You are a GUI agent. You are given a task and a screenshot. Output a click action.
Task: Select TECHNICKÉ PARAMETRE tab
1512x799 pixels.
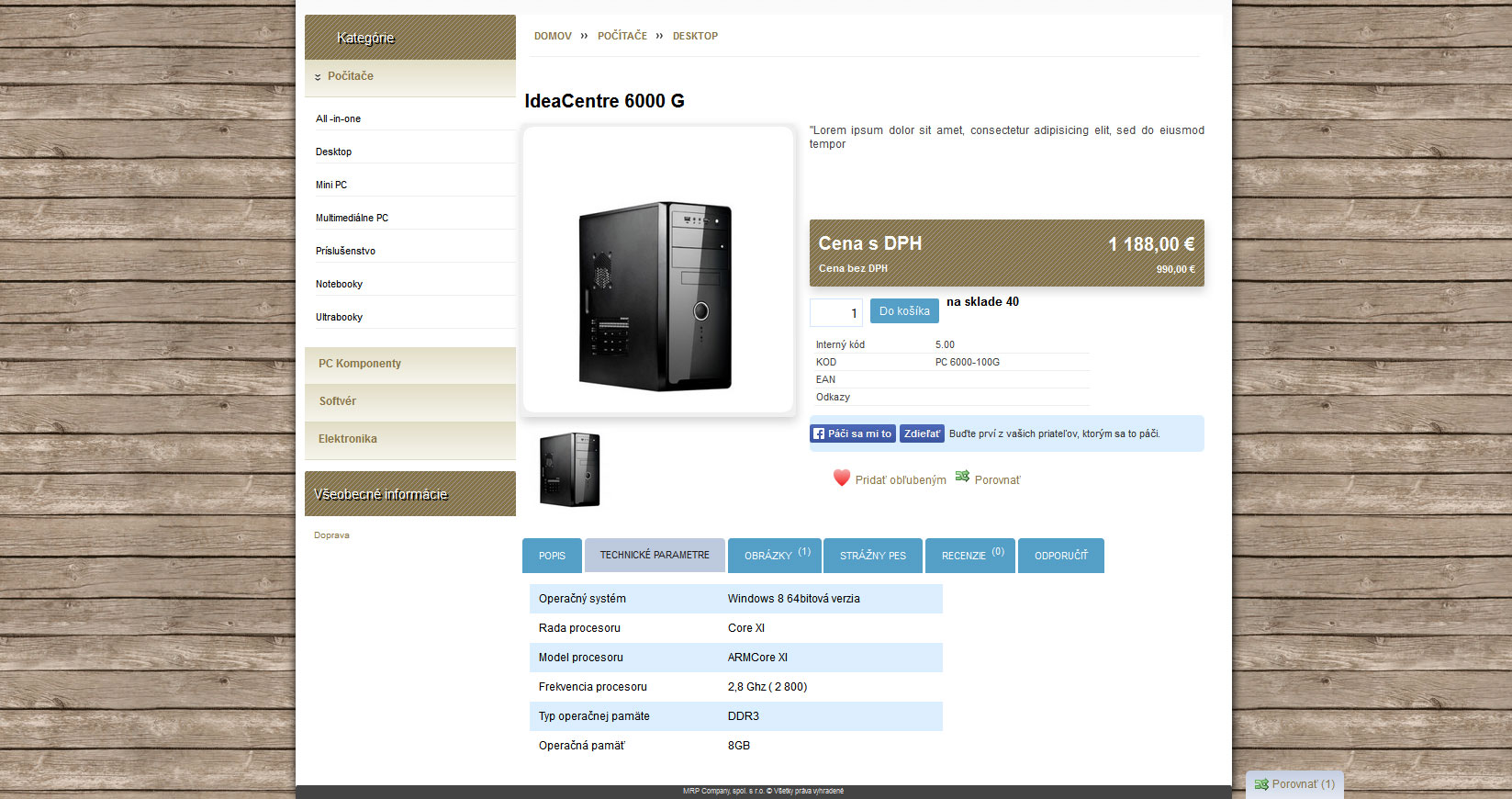655,556
